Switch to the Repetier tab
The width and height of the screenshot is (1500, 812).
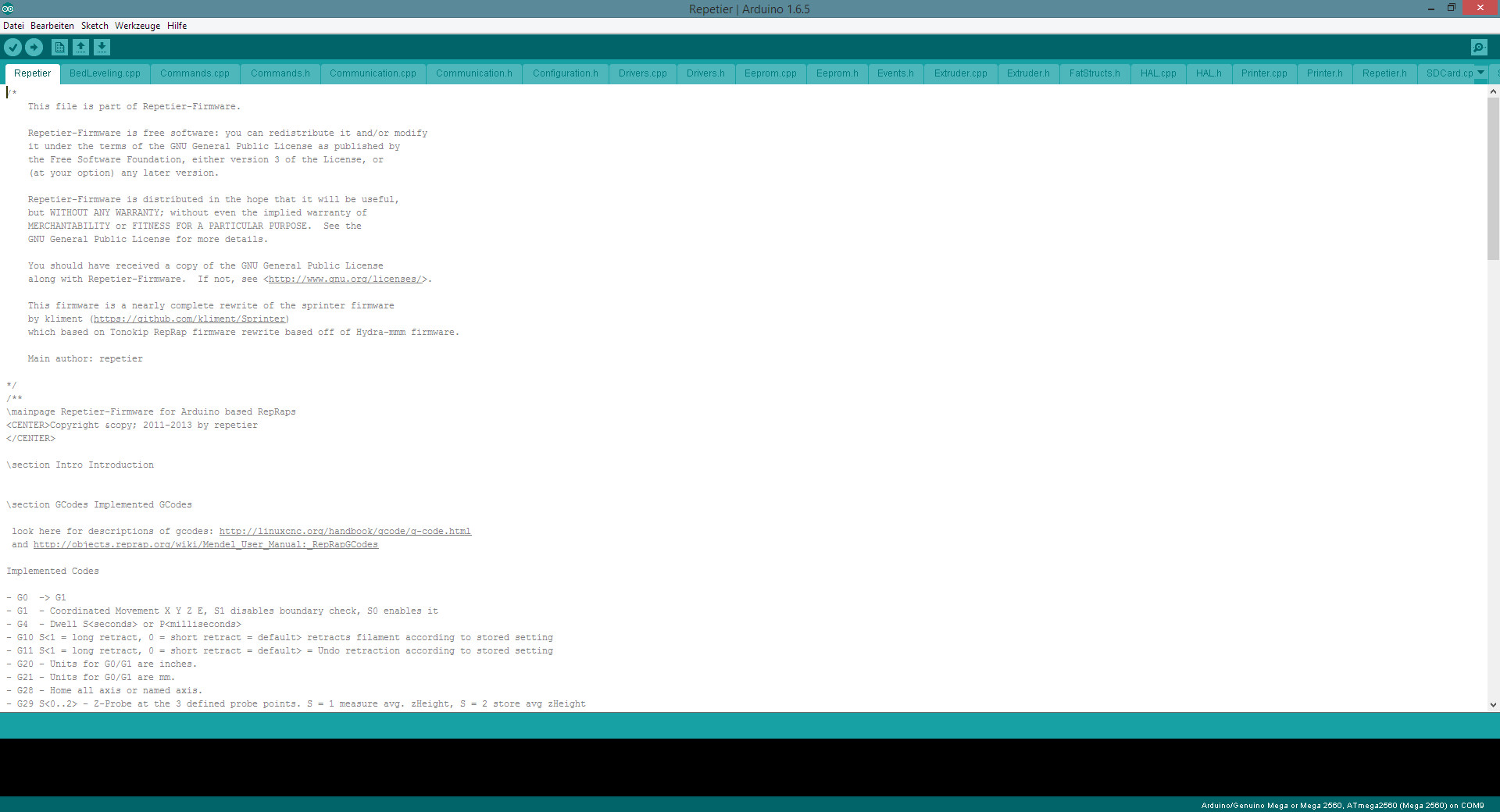coord(33,73)
